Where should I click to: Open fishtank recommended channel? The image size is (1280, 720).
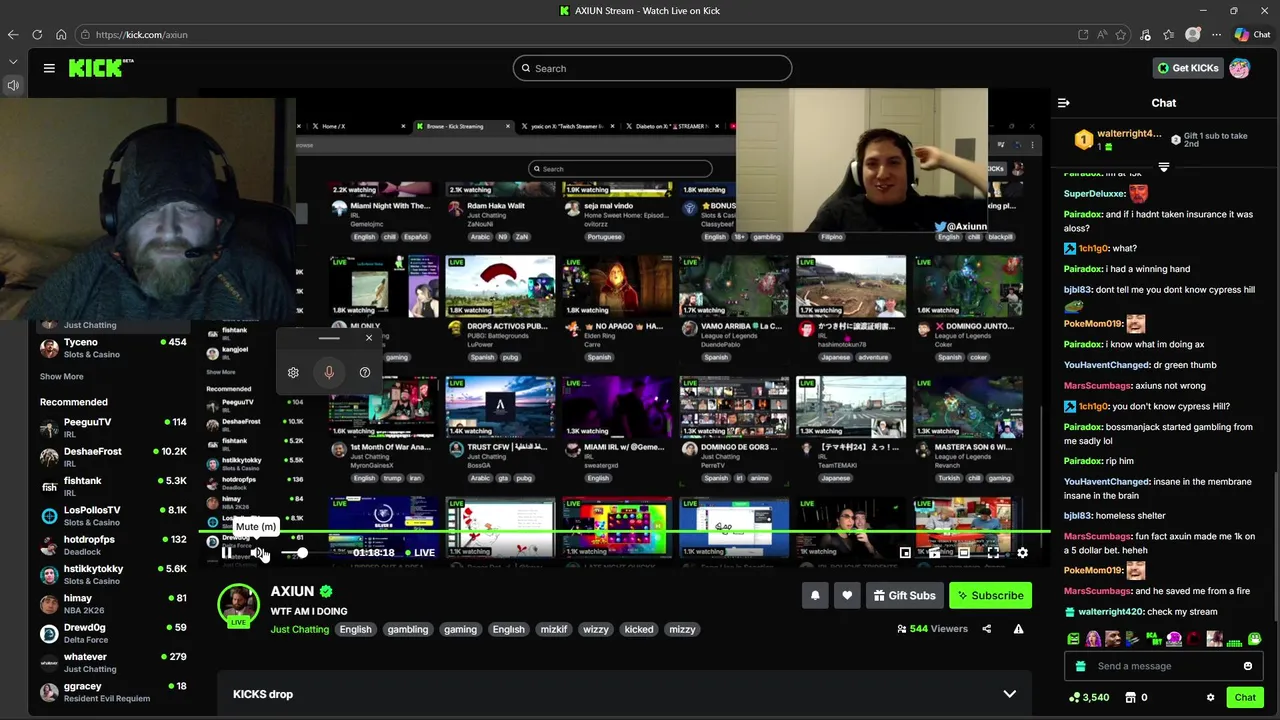pyautogui.click(x=113, y=486)
